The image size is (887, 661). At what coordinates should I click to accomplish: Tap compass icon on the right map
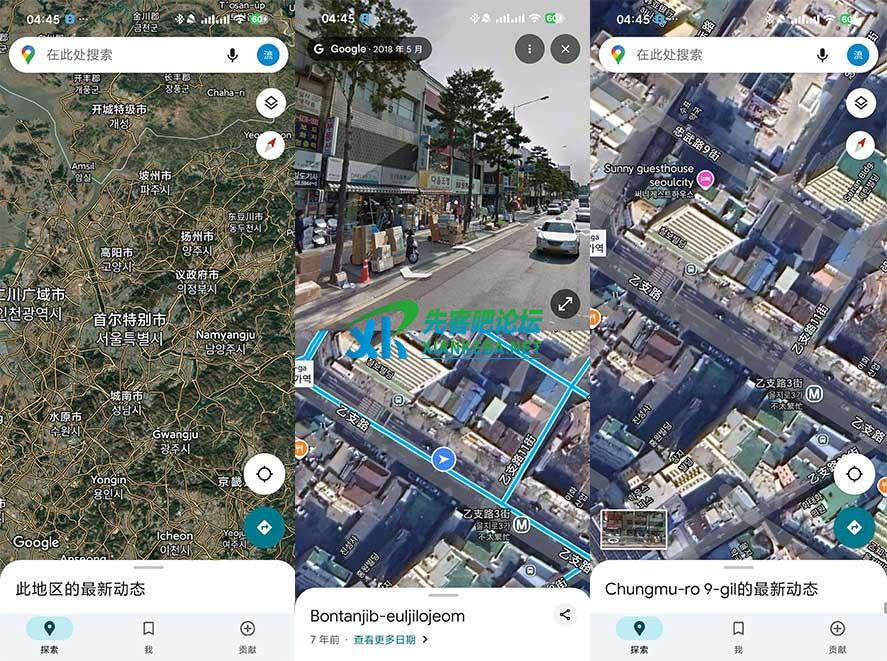(860, 146)
